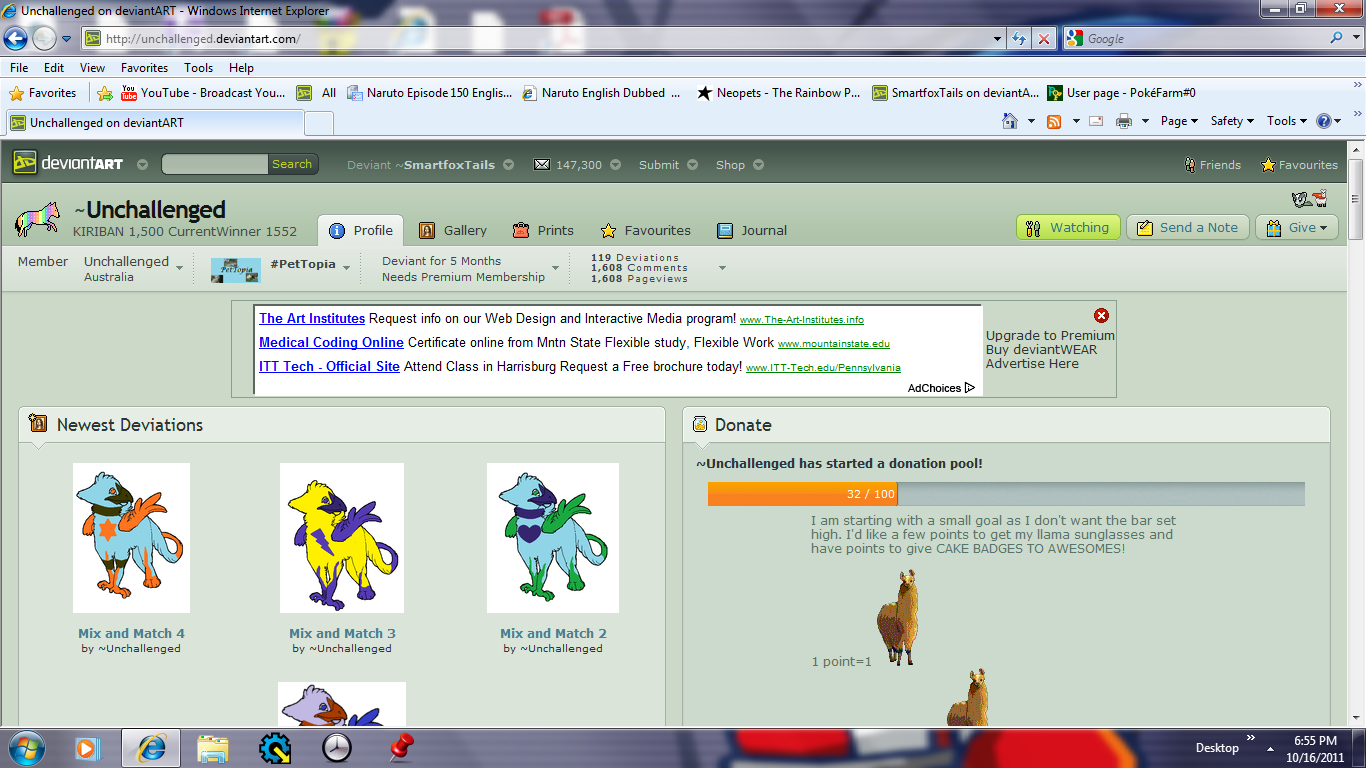Open The Art Institutes ad link
Screen dimensions: 1366x768
pos(312,319)
